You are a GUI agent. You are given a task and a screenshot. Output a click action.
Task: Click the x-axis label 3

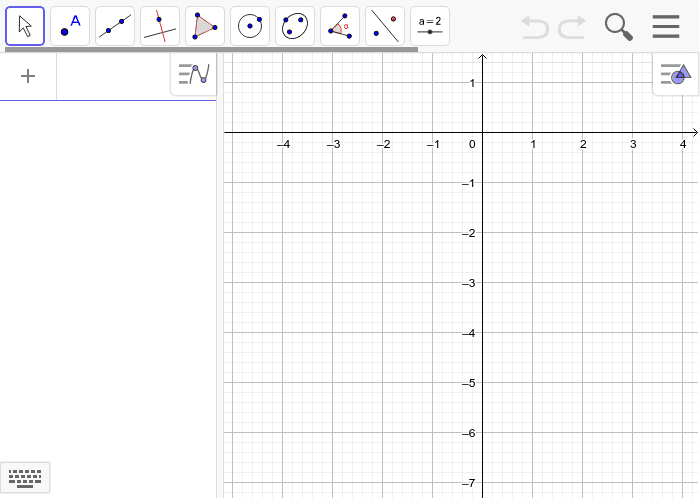[x=633, y=144]
